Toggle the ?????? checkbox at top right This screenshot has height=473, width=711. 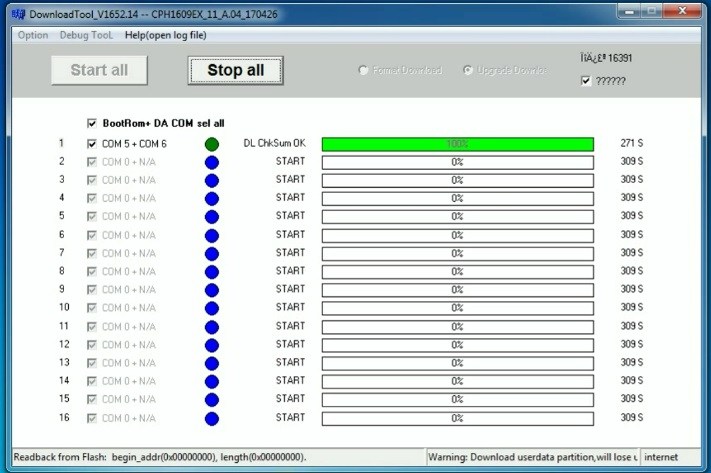586,81
